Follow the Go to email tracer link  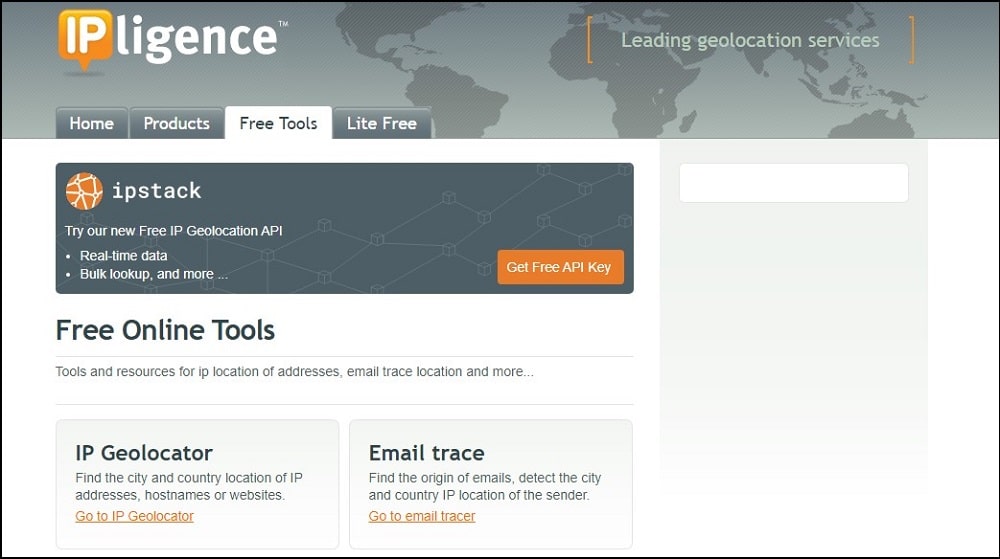point(422,516)
